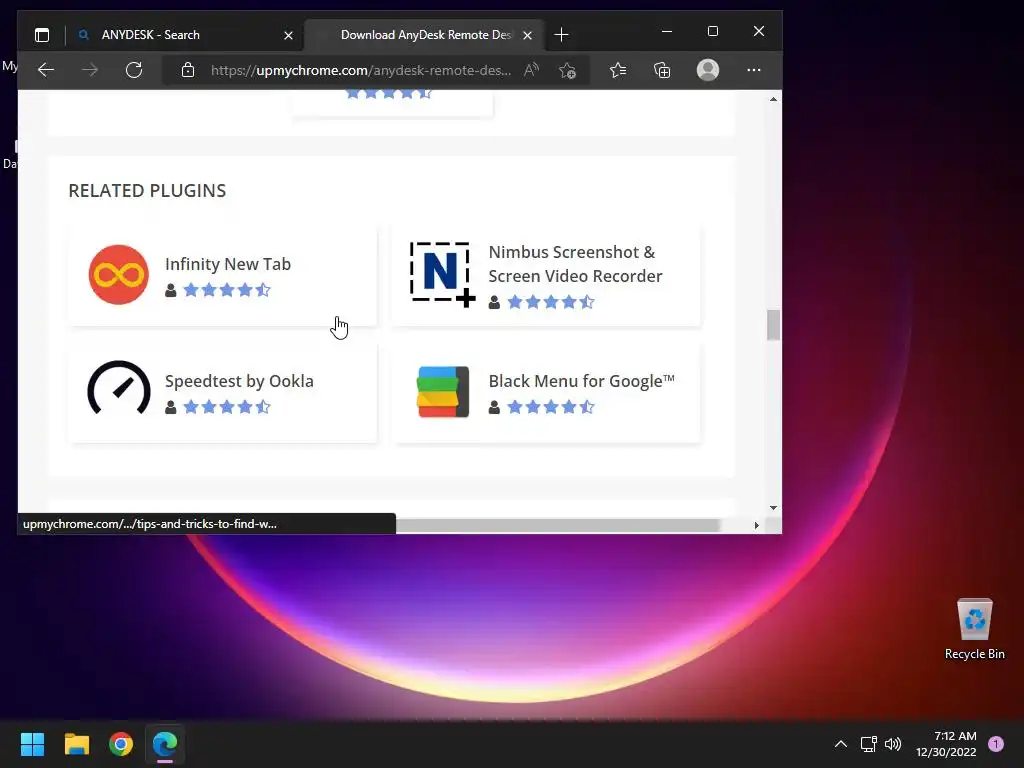Click the Black Menu user icon
The image size is (1024, 768).
[x=494, y=408]
